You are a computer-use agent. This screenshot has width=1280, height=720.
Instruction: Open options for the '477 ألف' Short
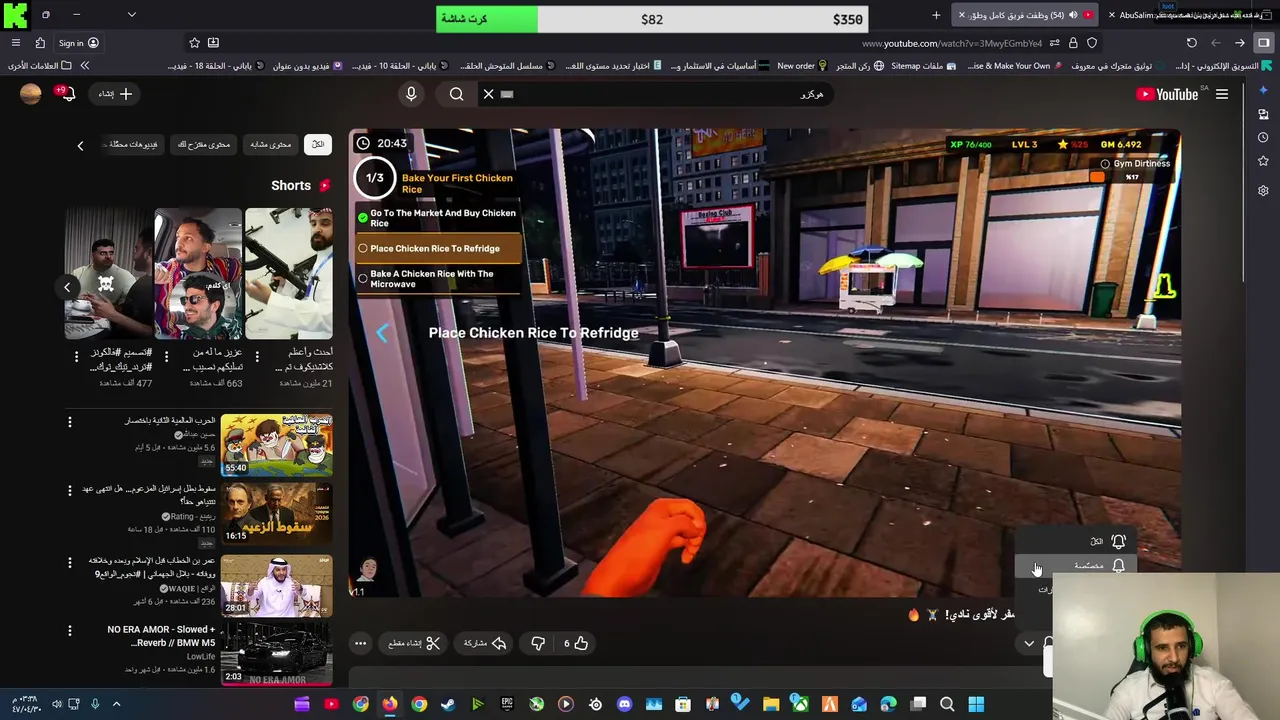(x=76, y=356)
